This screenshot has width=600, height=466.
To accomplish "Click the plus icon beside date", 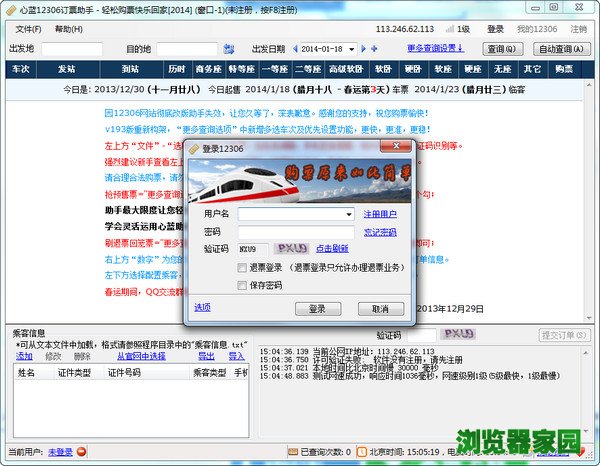I will (374, 49).
